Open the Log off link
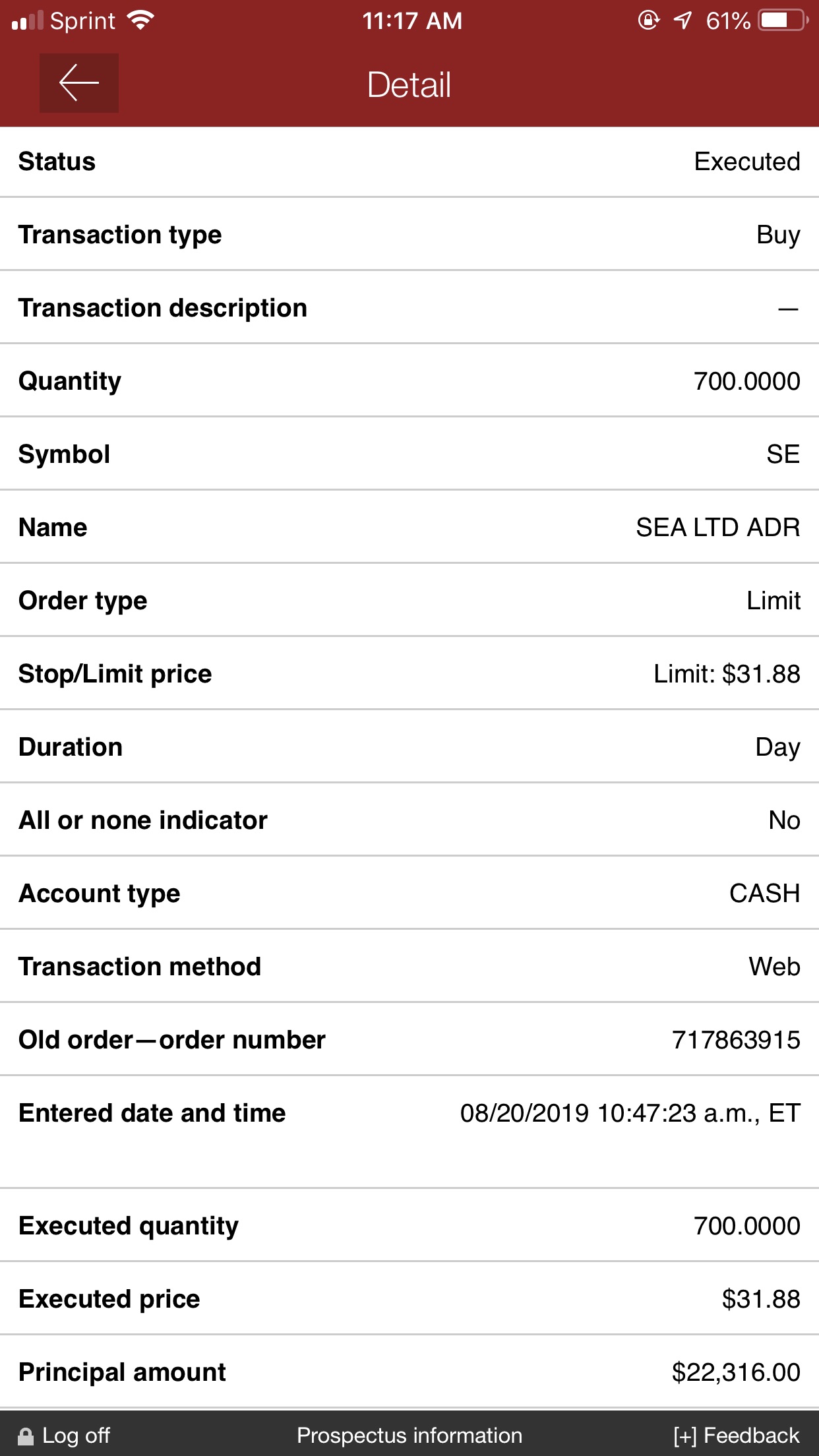The image size is (819, 1456). tap(76, 1436)
